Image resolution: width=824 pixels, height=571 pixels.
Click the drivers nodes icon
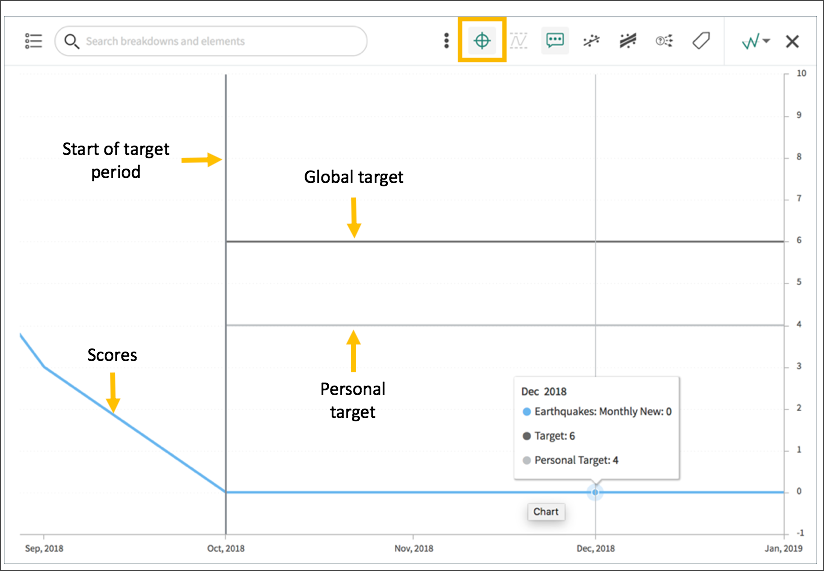[x=664, y=41]
